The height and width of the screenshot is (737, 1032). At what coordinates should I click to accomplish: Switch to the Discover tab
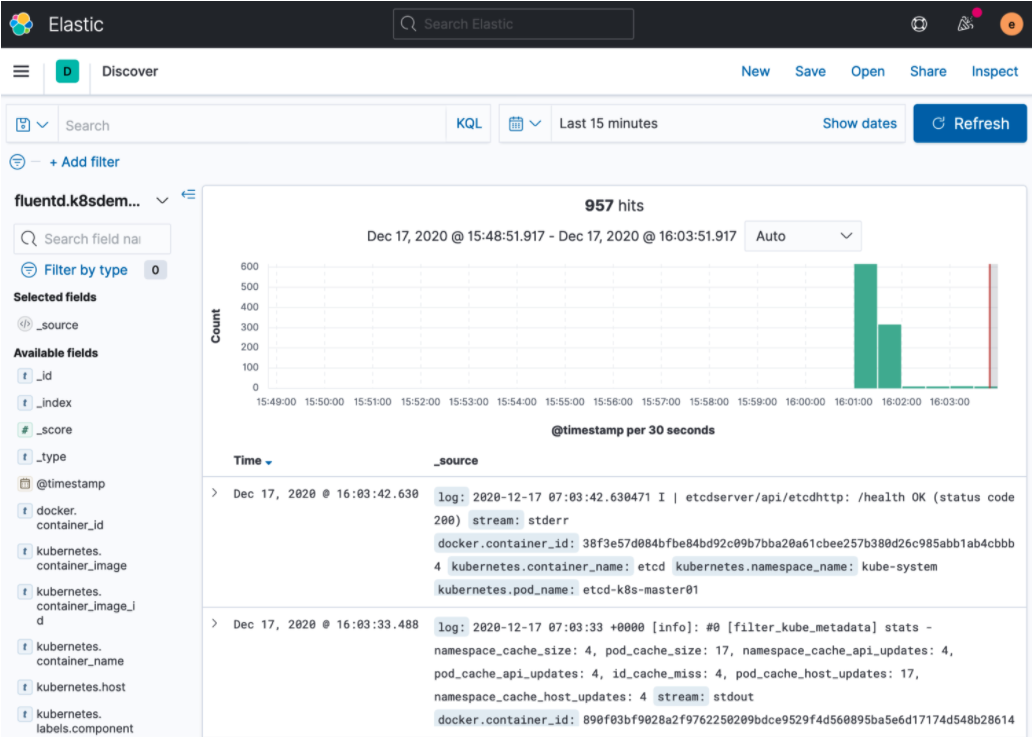point(128,71)
